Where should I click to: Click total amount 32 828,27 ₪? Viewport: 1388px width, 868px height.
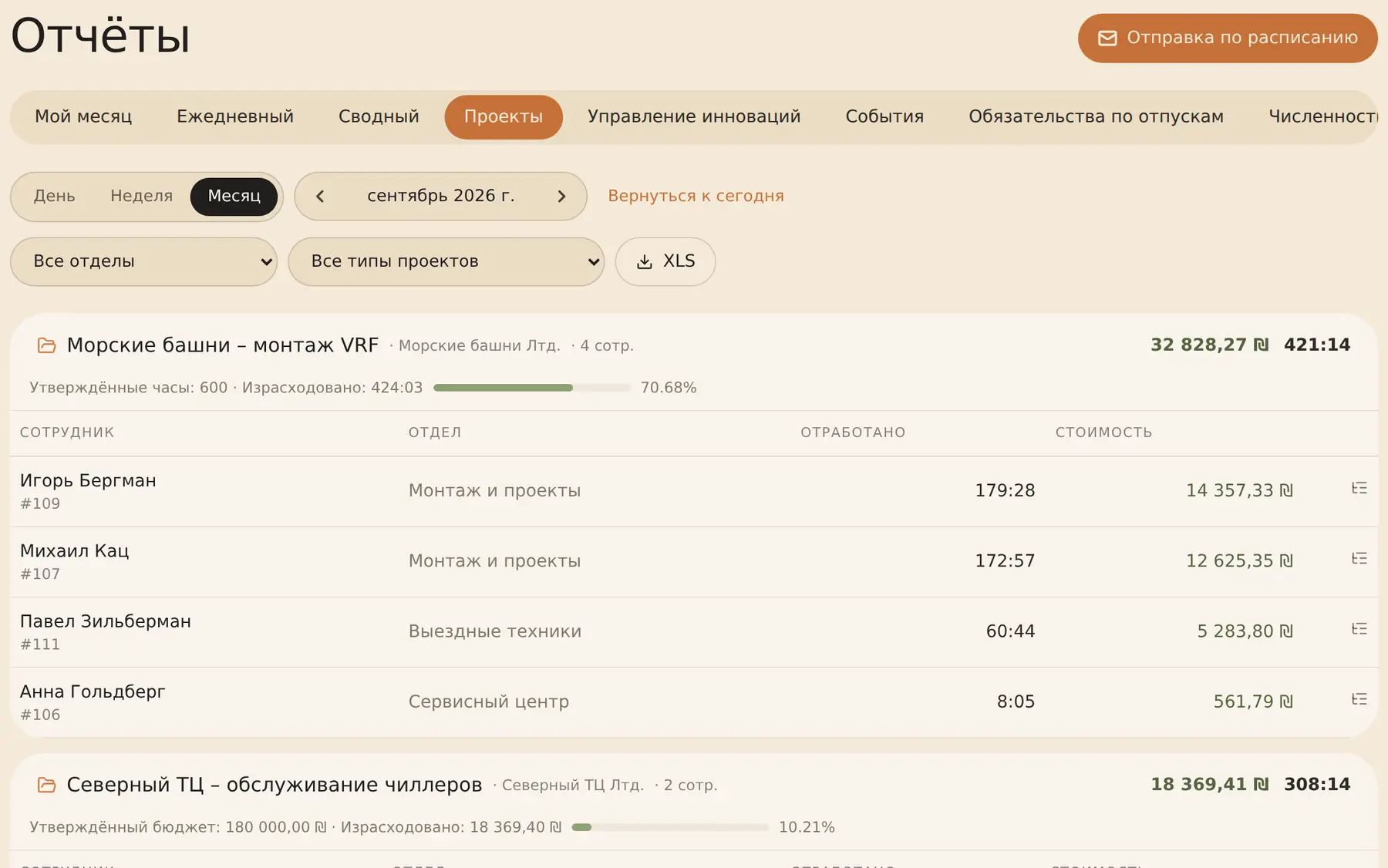[x=1209, y=345]
